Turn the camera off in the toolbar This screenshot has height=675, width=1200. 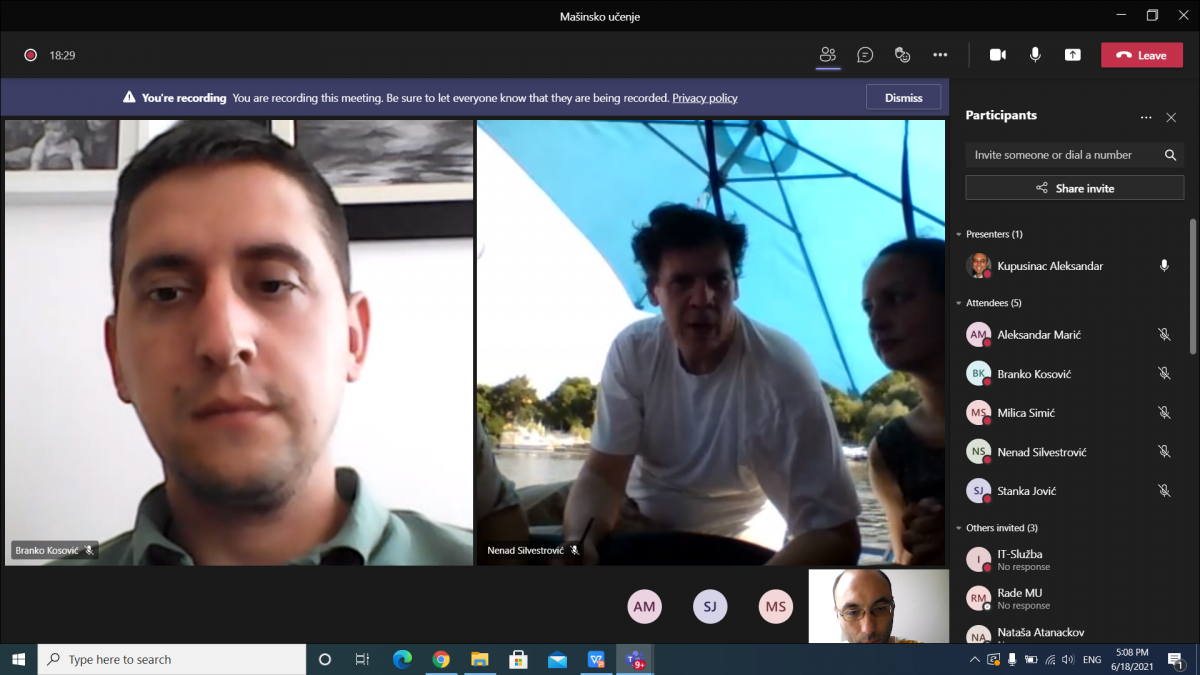(998, 55)
